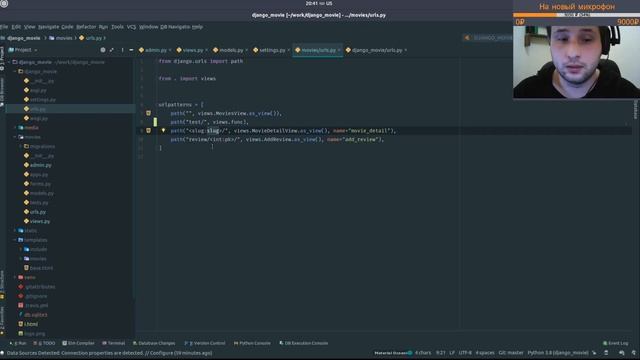Expand the migrations folder
Viewport: 640px width, 360px height.
pyautogui.click(x=21, y=147)
